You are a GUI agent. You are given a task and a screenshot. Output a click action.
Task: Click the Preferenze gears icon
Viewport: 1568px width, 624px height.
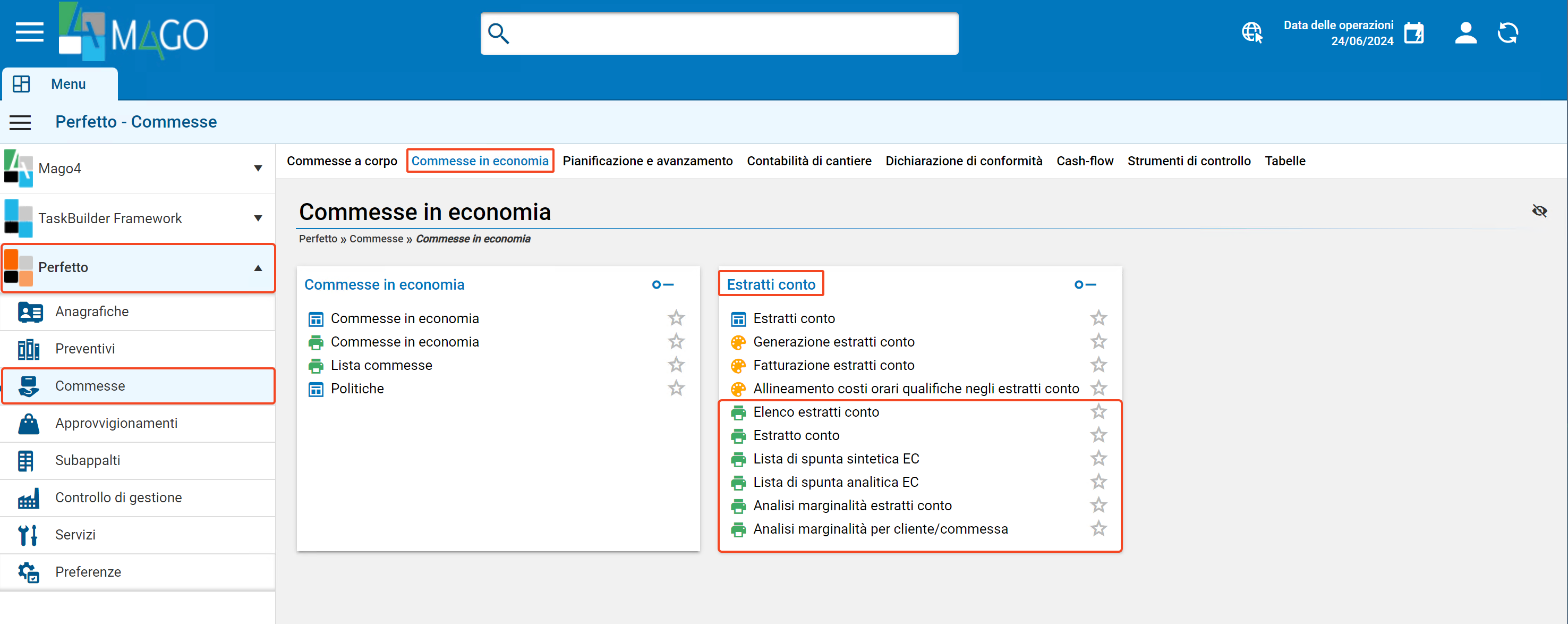[x=29, y=572]
